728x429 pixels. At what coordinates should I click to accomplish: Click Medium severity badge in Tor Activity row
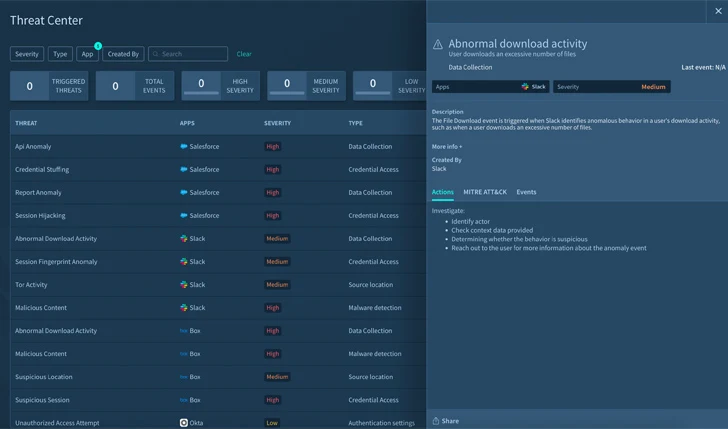[277, 285]
